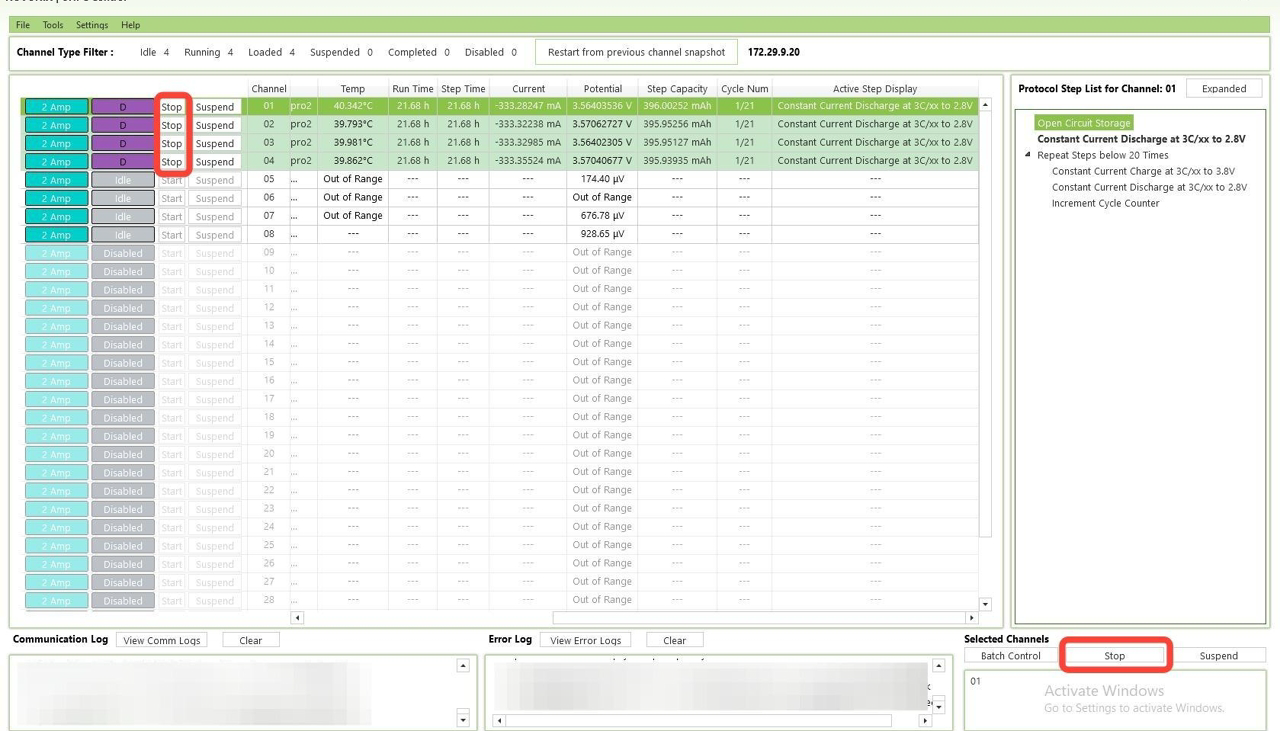Click the Step Capacity column header
Viewport: 1280px width, 731px height.
pos(677,89)
